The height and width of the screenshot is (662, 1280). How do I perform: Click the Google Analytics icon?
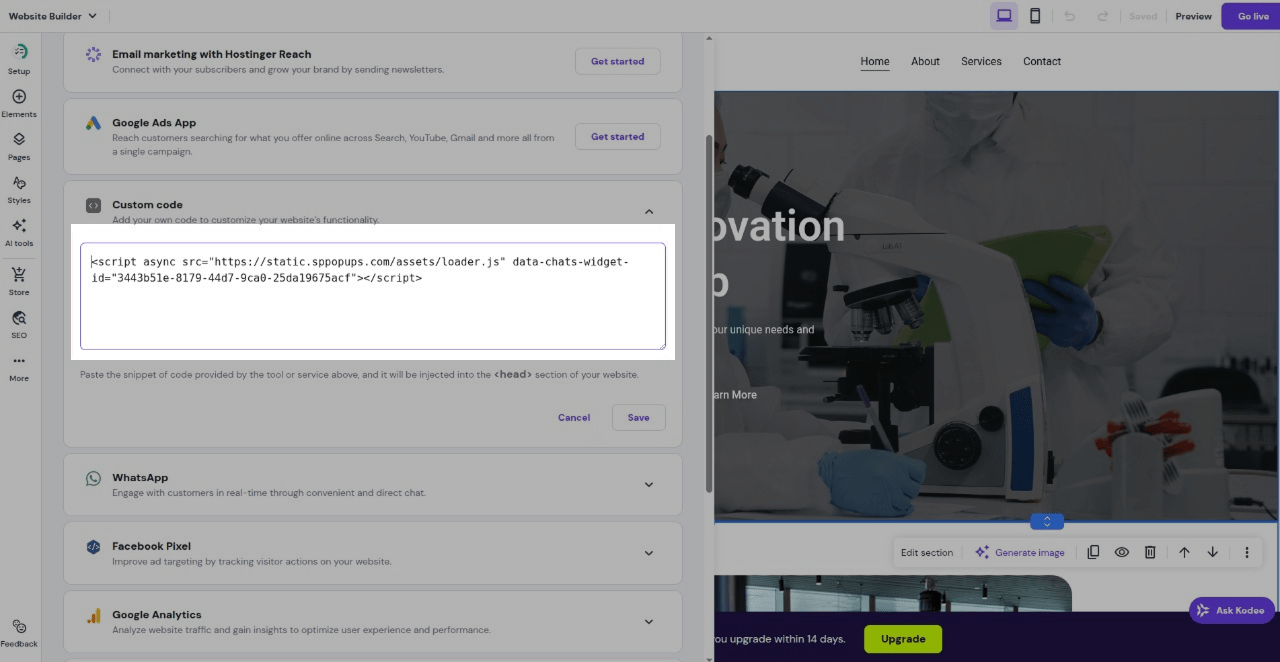tap(93, 616)
